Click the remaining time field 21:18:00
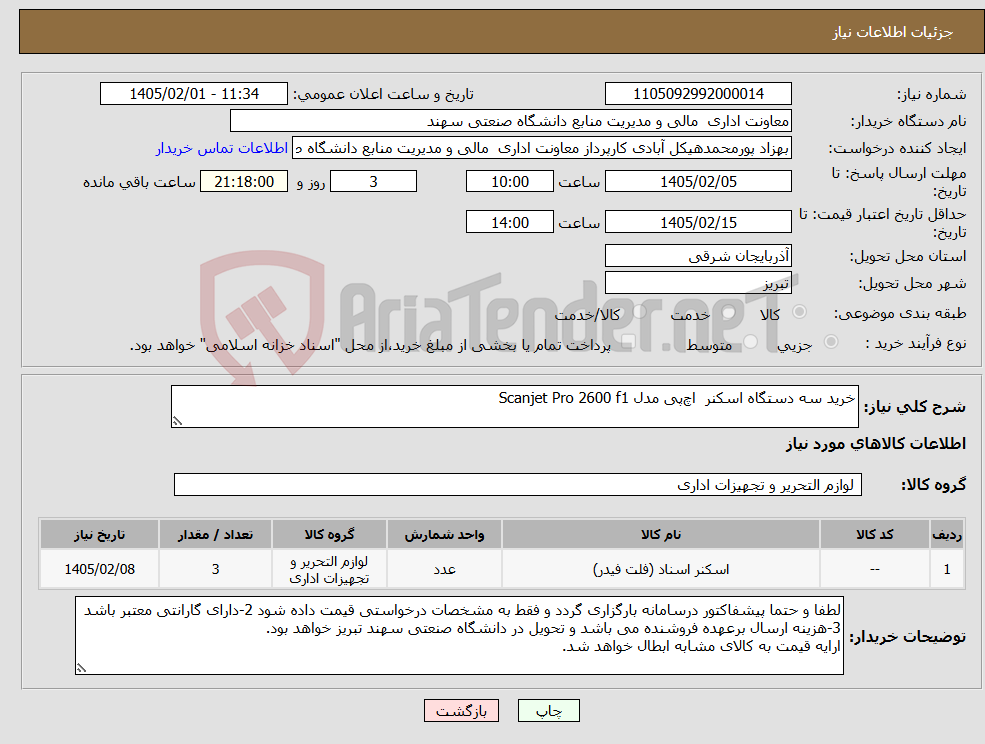This screenshot has width=985, height=744. pyautogui.click(x=244, y=182)
